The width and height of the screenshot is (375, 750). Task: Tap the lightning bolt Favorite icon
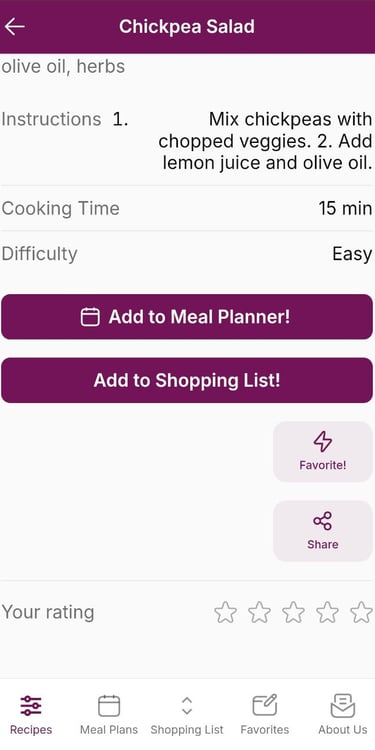[x=323, y=441]
